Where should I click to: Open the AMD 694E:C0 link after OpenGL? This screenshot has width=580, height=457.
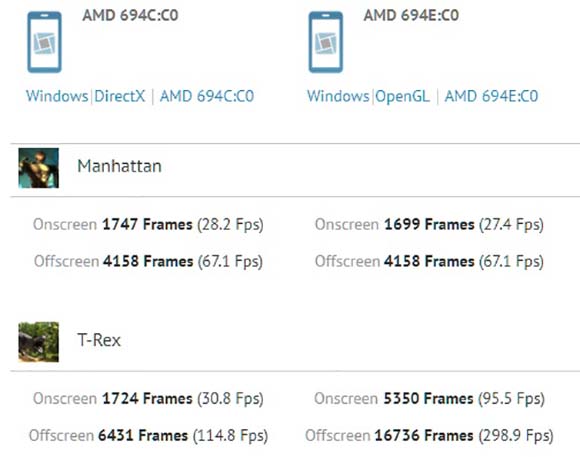pyautogui.click(x=491, y=96)
